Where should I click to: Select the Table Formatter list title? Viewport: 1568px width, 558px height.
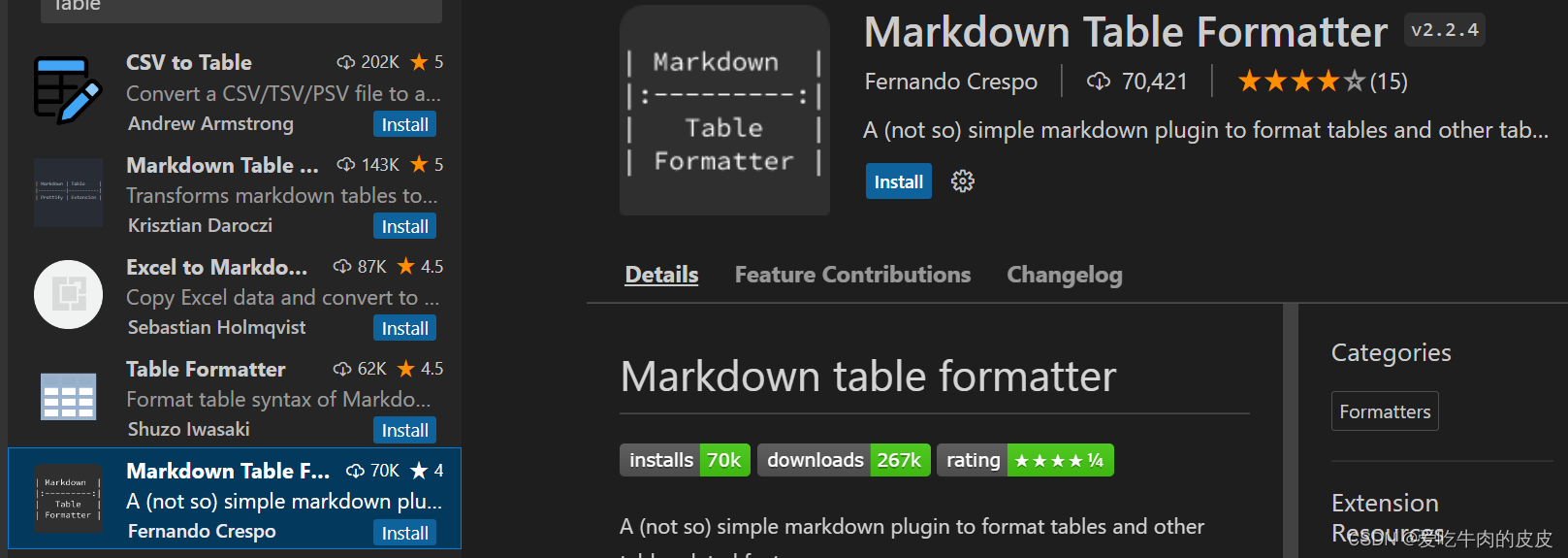click(x=206, y=369)
